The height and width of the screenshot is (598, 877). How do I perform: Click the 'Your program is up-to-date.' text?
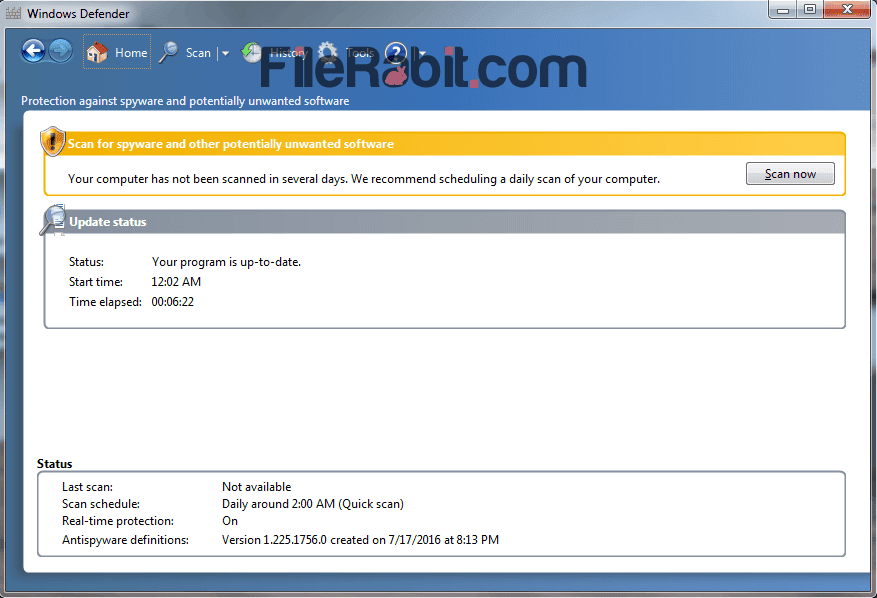click(226, 262)
